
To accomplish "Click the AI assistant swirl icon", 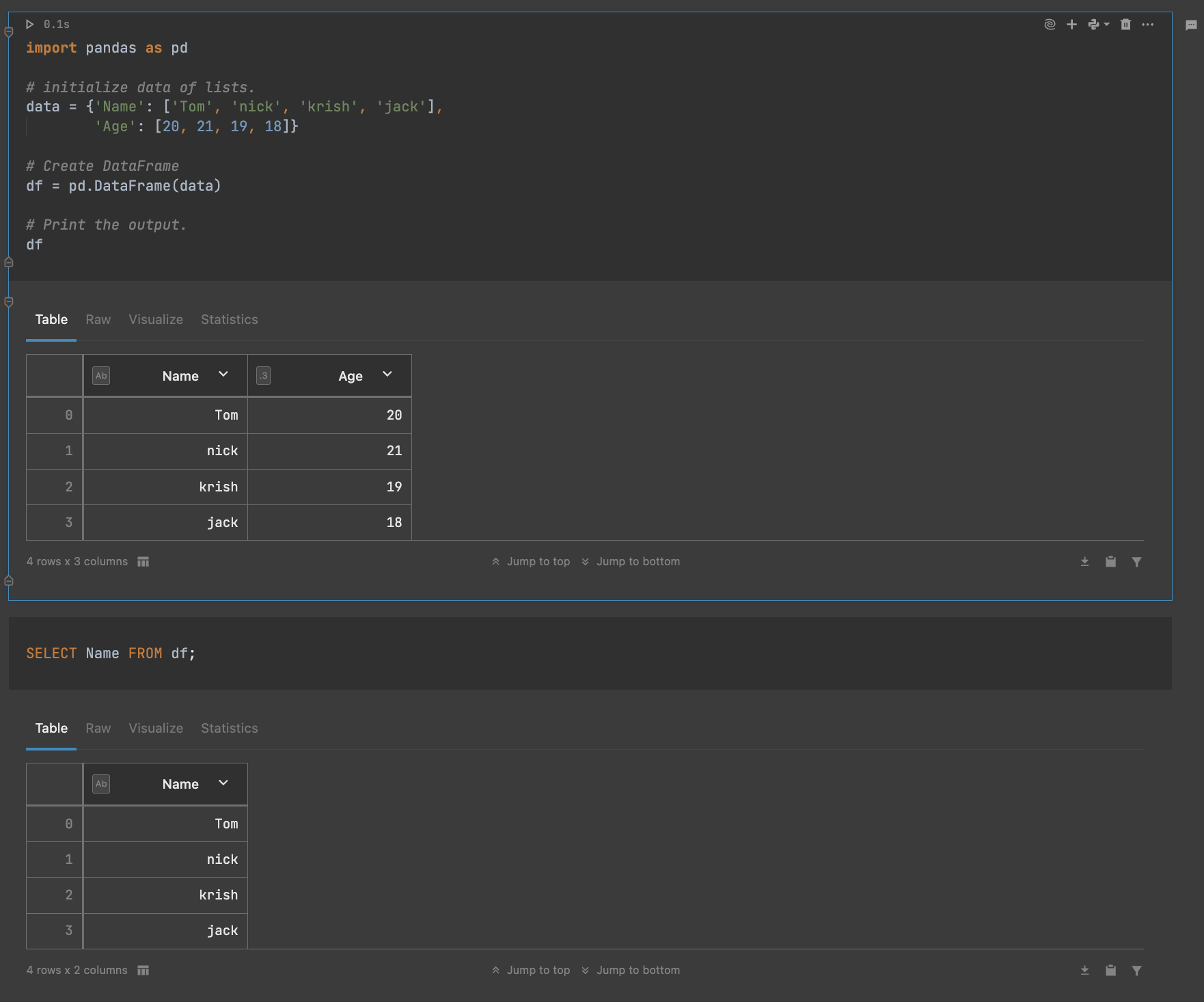I will [1050, 25].
